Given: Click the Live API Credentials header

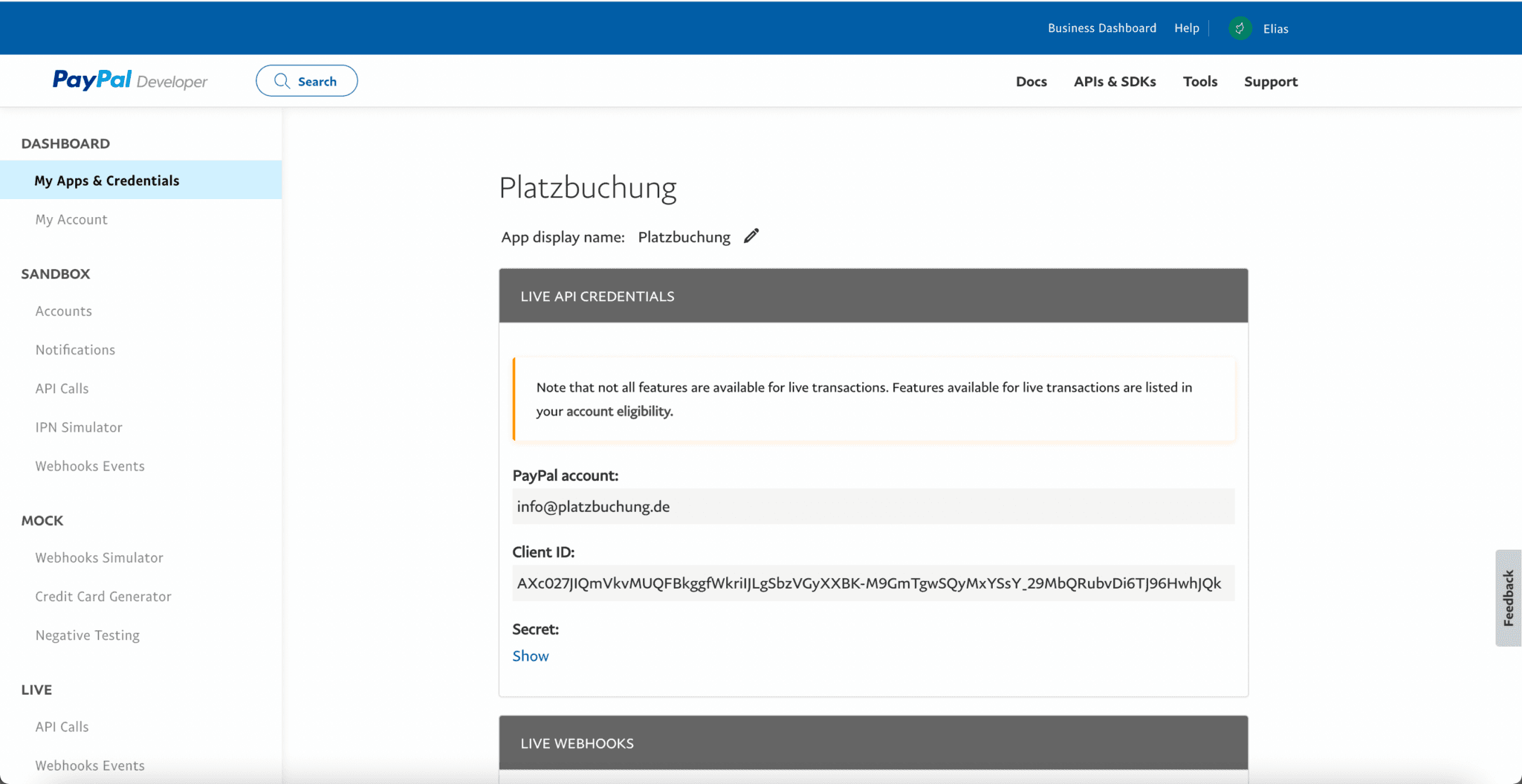Looking at the screenshot, I should (873, 296).
